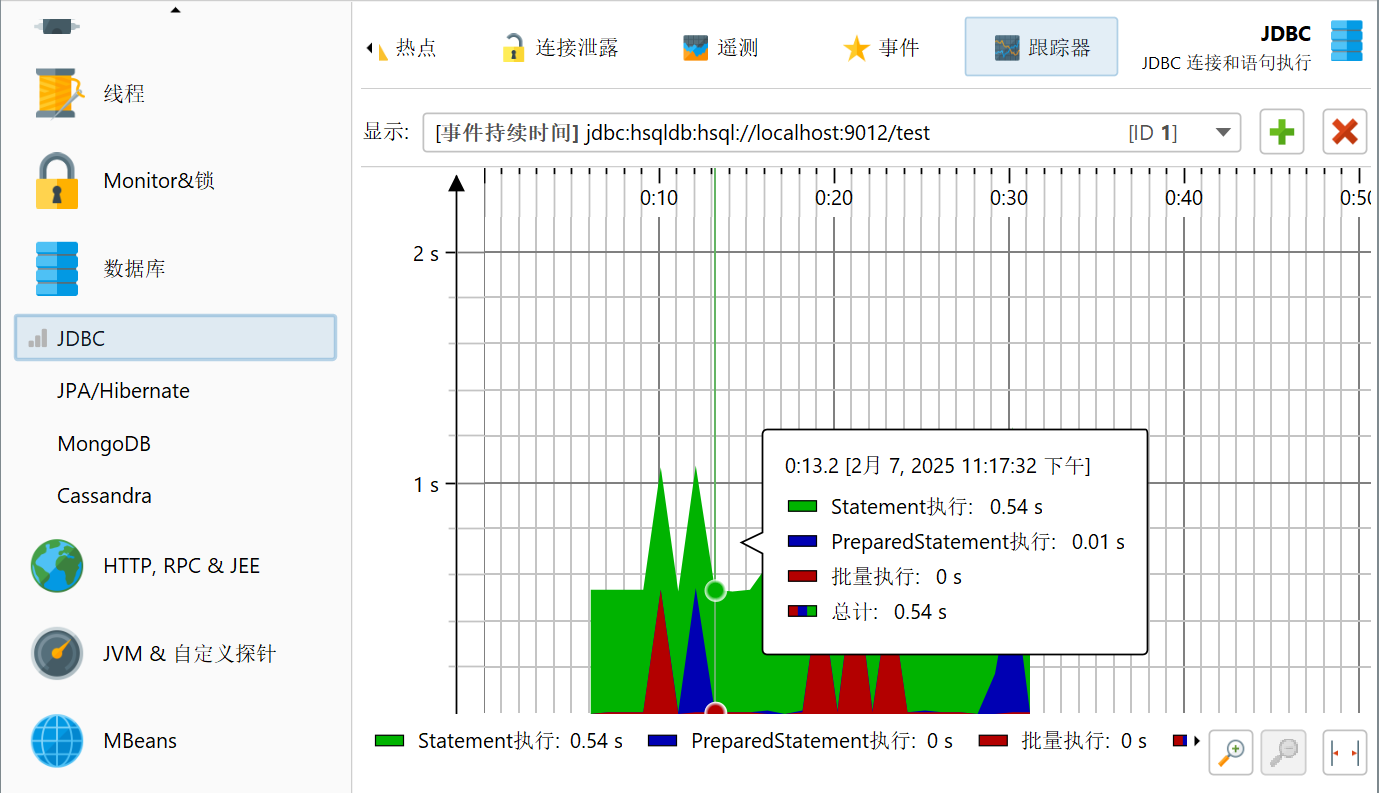Click the 0:40 time axis label
Viewport: 1379px width, 793px height.
(1184, 198)
